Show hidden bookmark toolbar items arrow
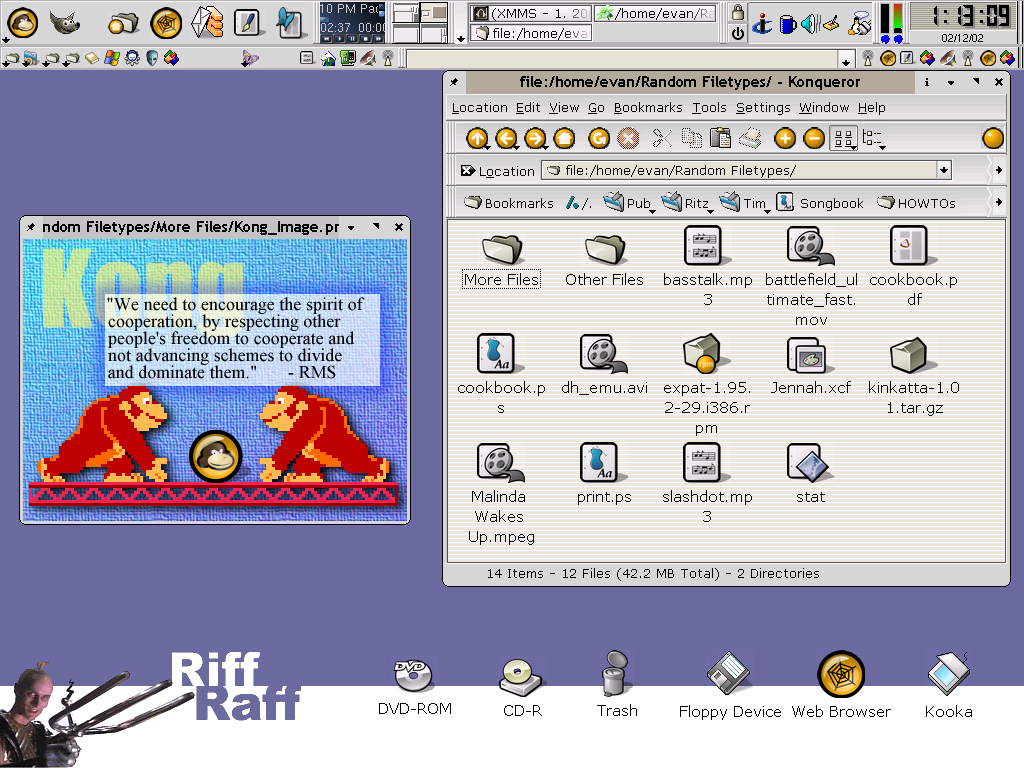1024x768 pixels. (999, 202)
